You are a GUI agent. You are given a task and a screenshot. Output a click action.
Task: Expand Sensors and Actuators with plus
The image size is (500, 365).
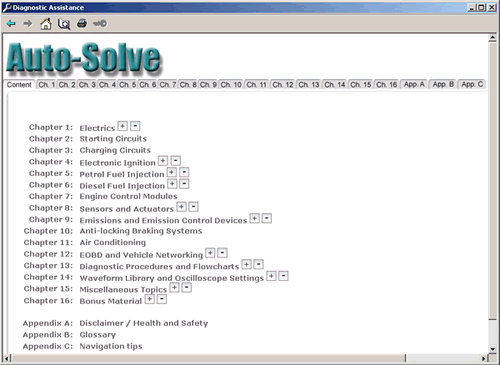point(181,207)
